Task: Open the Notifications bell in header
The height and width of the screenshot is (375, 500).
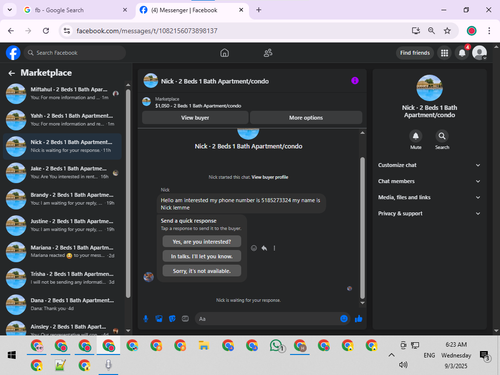Action: (462, 53)
